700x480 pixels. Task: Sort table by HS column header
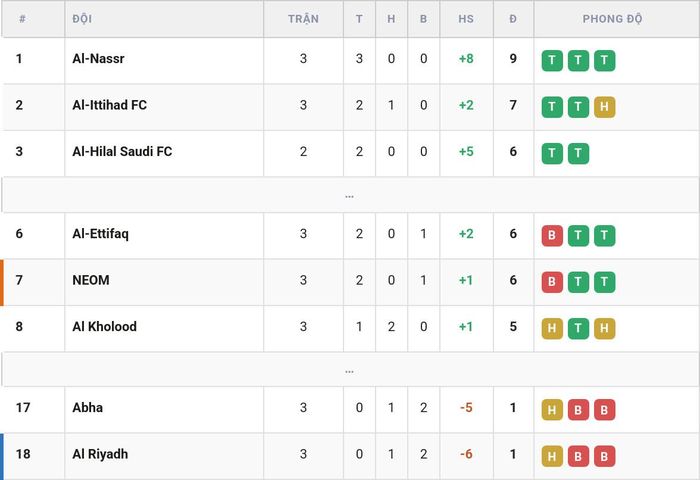click(x=466, y=19)
